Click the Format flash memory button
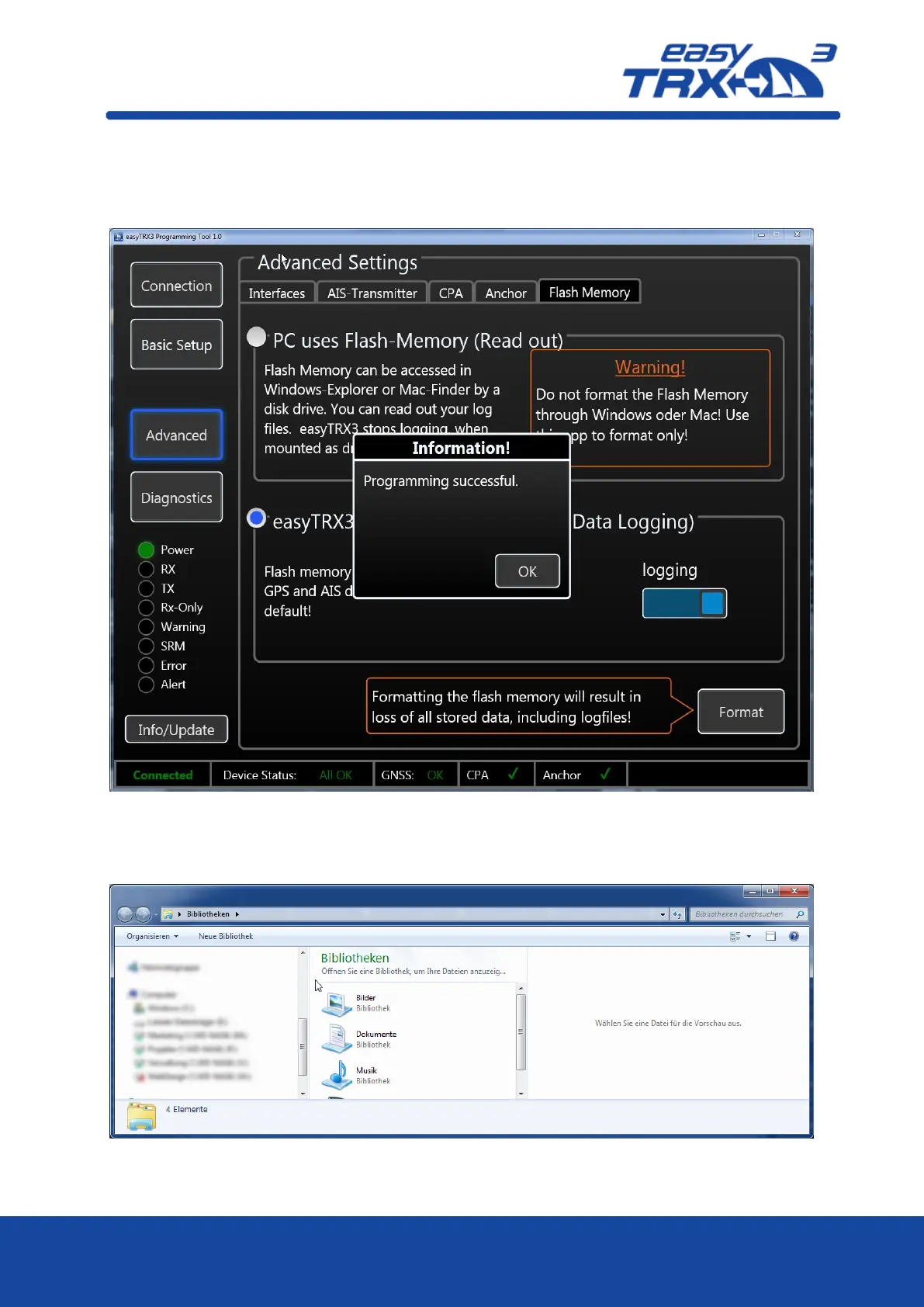 point(741,712)
